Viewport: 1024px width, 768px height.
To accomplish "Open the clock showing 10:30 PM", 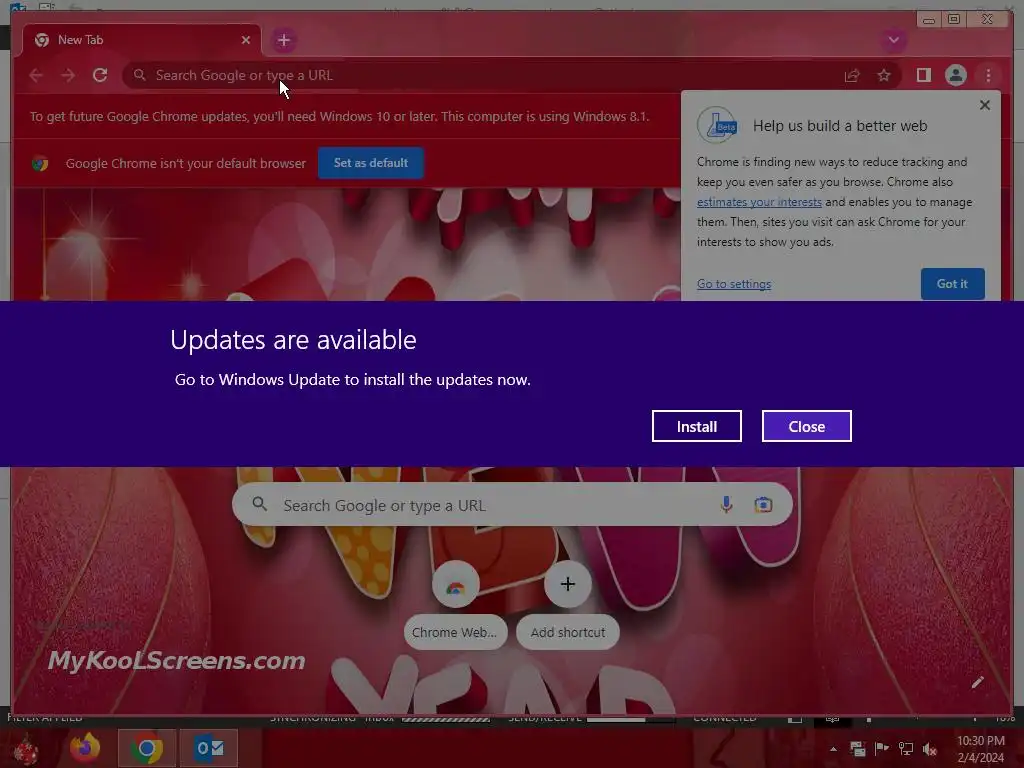I will (x=980, y=749).
